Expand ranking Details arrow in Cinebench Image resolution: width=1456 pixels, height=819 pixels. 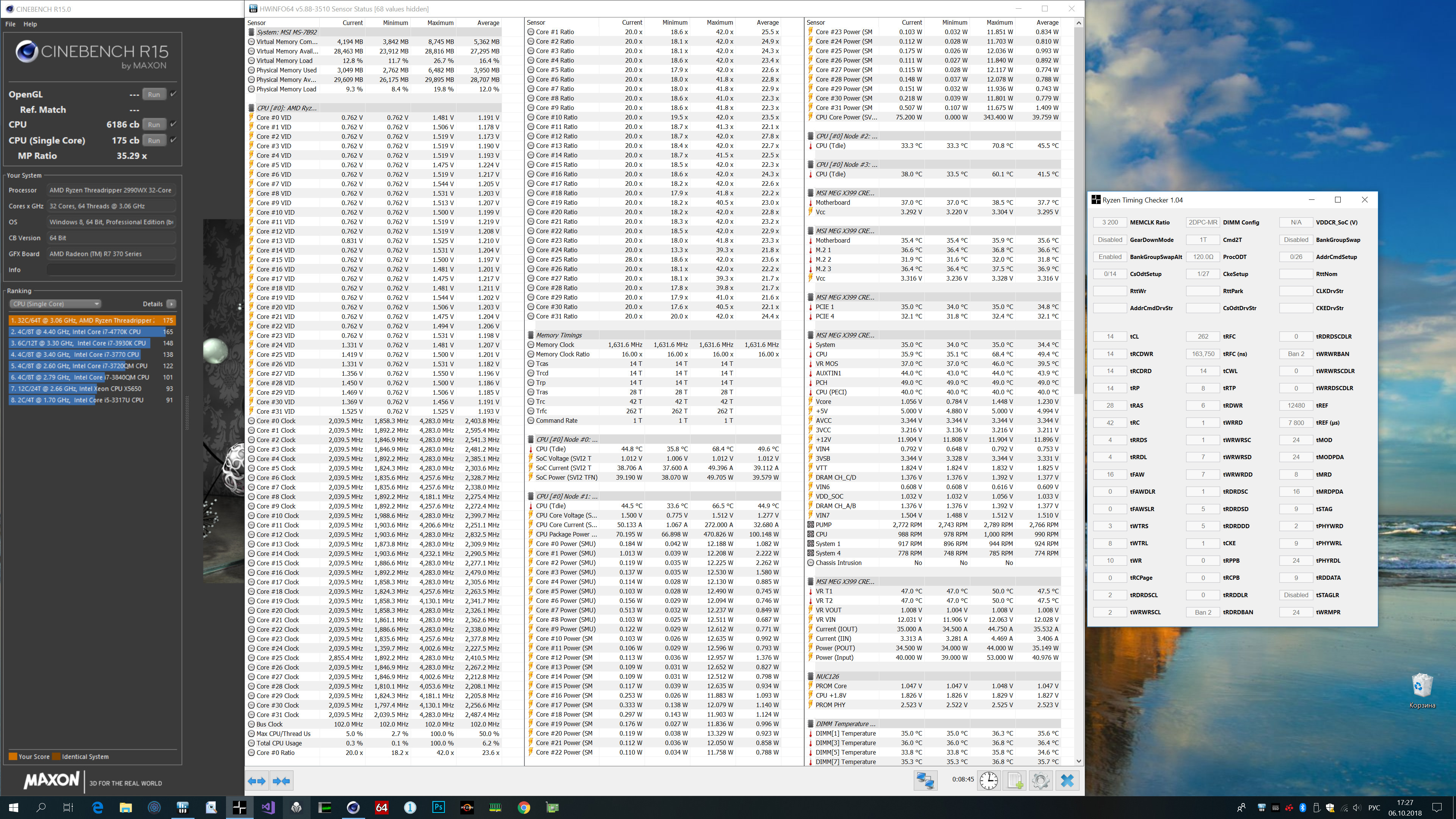[x=171, y=303]
